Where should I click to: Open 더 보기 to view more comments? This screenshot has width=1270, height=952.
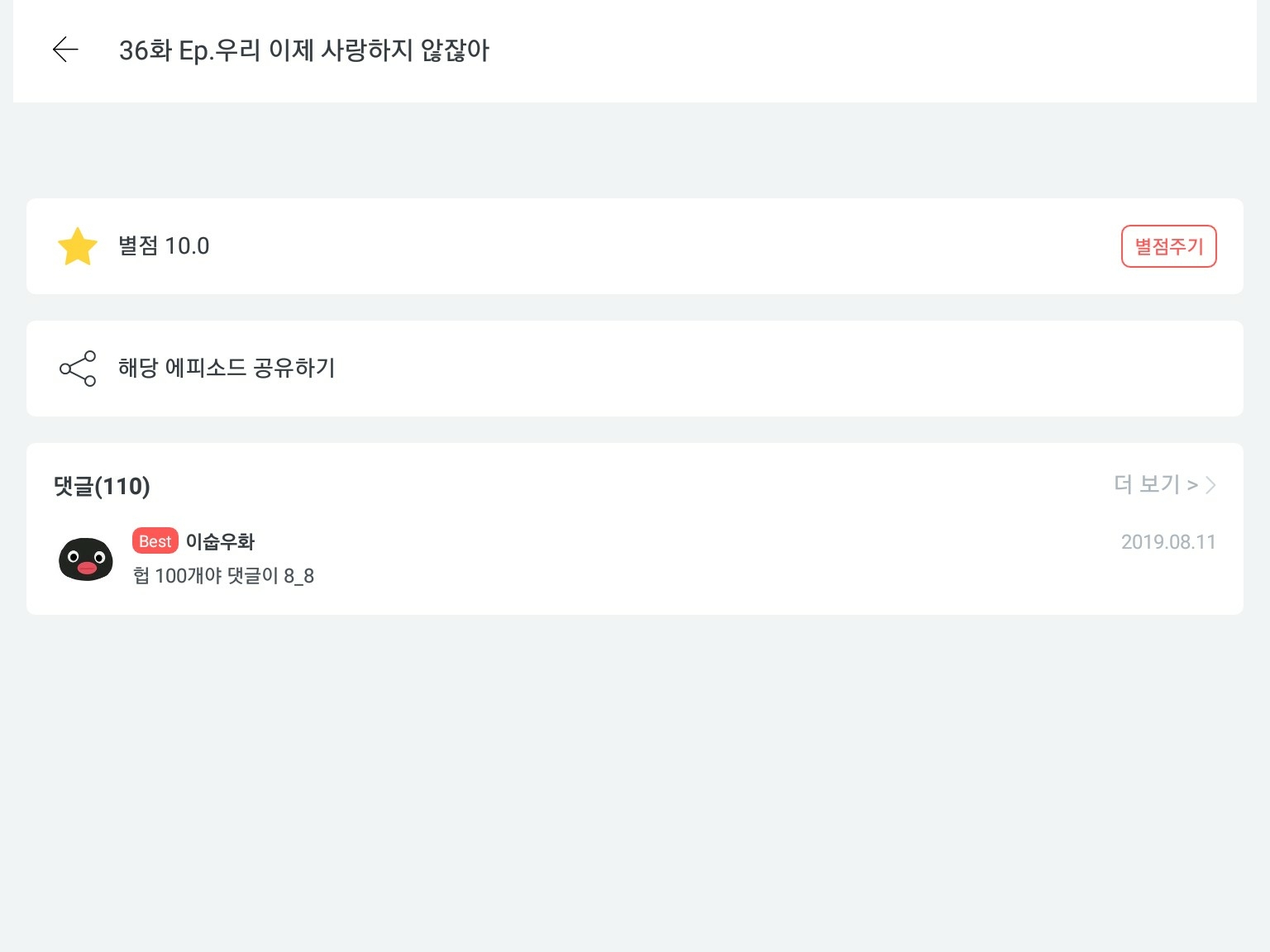coord(1155,485)
